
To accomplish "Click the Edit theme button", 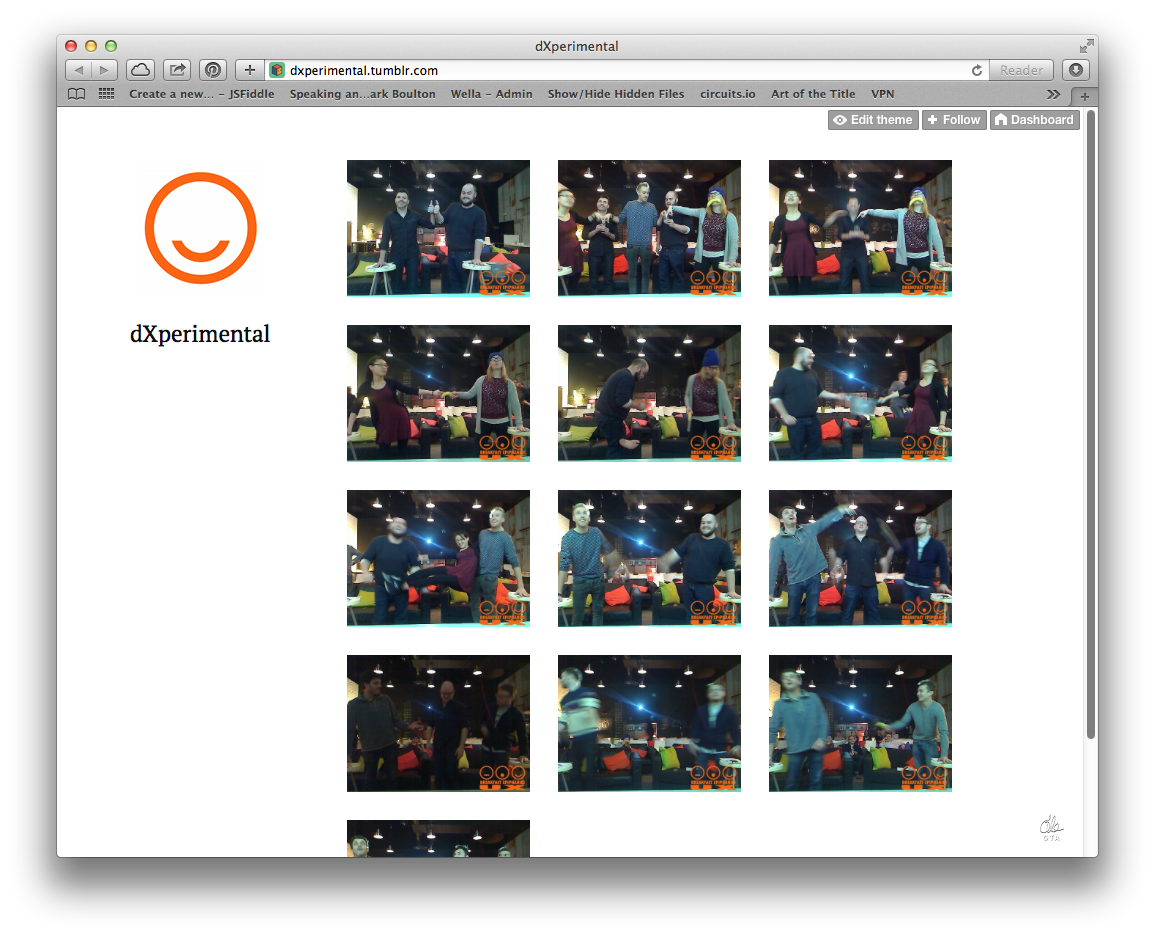I will coord(873,120).
